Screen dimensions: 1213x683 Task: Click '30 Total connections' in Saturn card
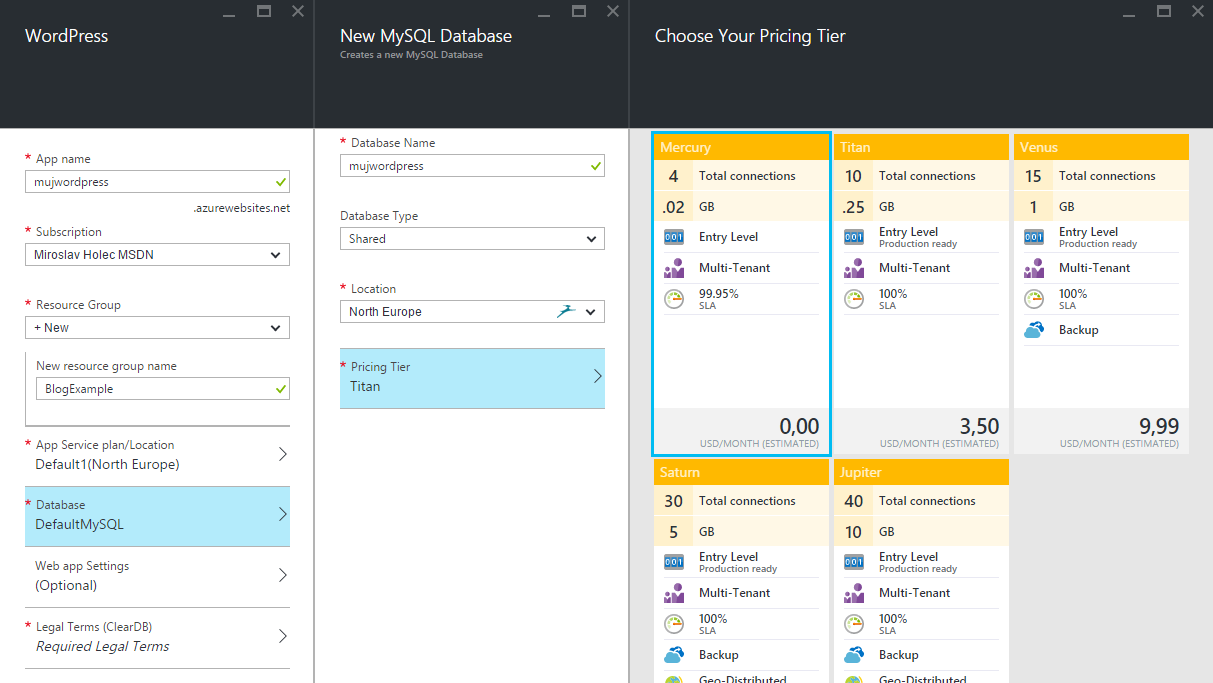point(741,501)
